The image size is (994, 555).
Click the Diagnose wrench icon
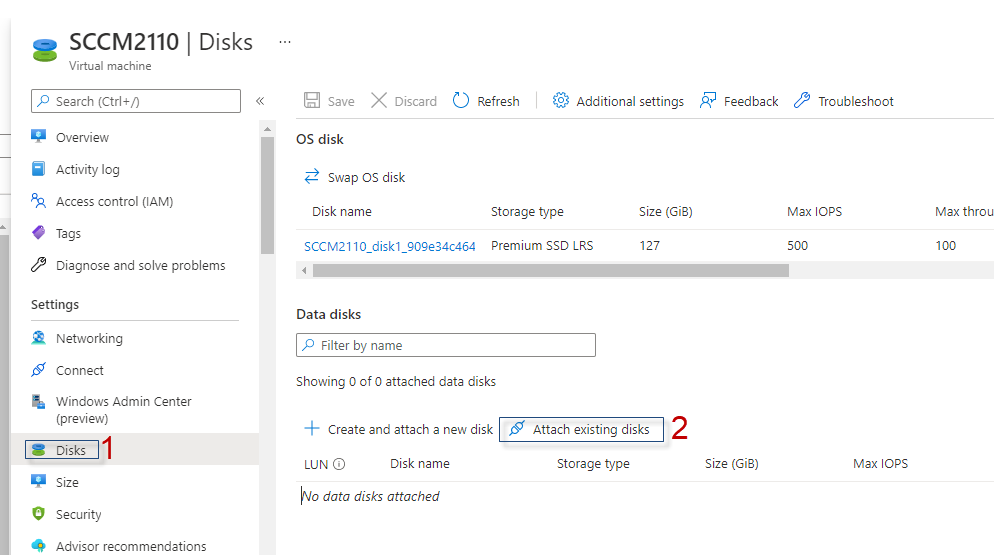(x=39, y=265)
